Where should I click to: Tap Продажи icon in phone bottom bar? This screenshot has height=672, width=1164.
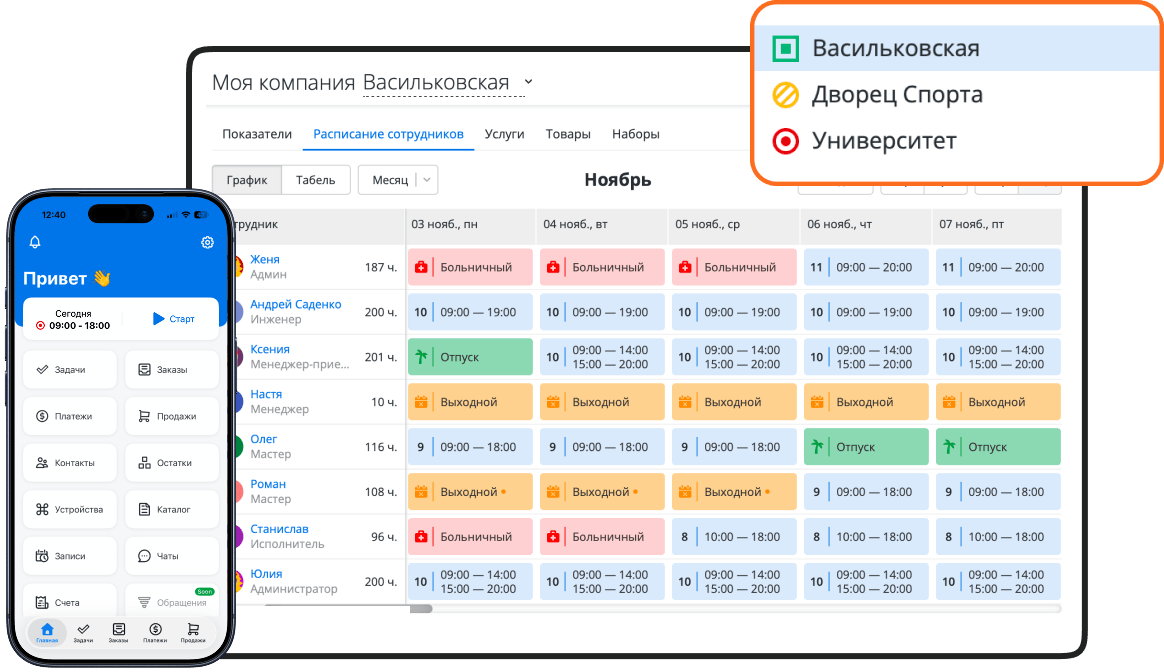pos(193,633)
